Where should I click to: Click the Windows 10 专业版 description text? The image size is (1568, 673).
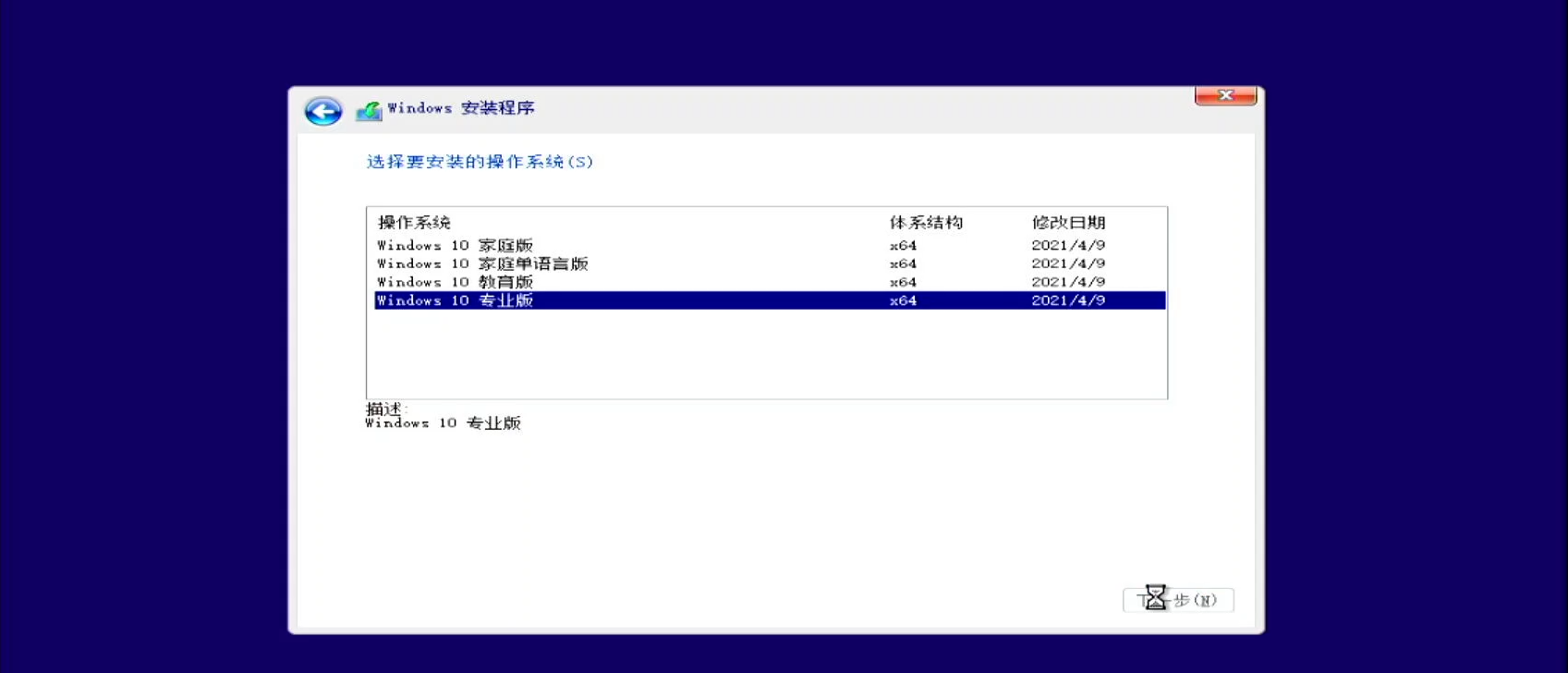point(443,423)
